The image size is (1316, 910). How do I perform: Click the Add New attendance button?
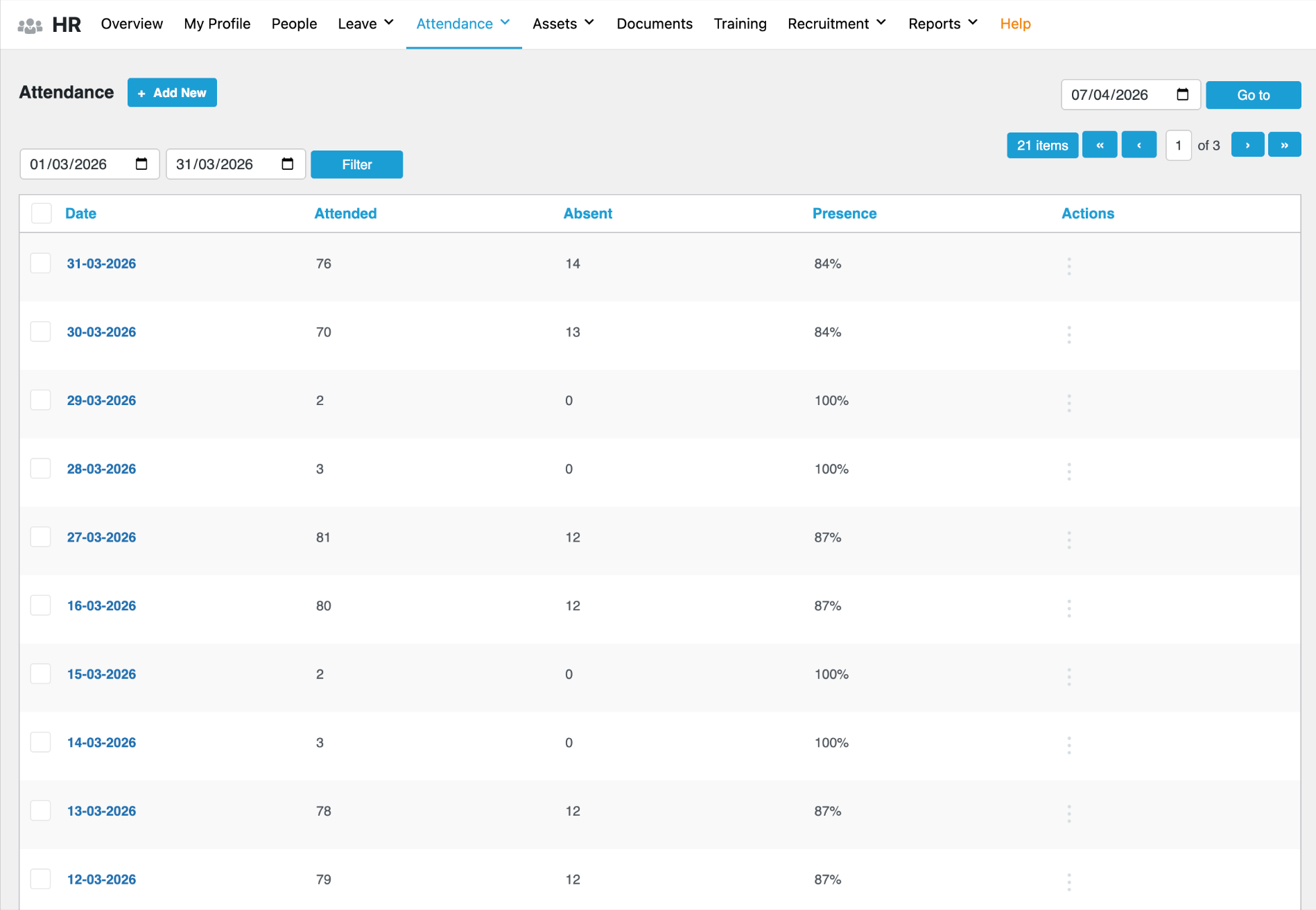click(x=172, y=93)
